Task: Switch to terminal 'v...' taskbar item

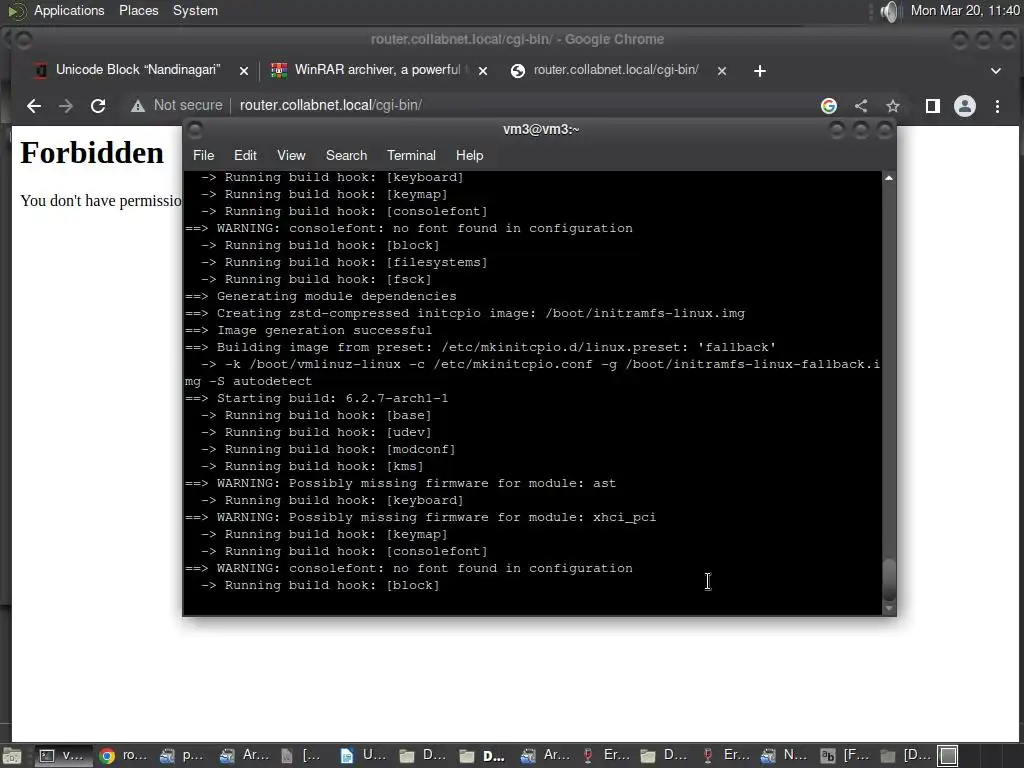Action: point(61,756)
